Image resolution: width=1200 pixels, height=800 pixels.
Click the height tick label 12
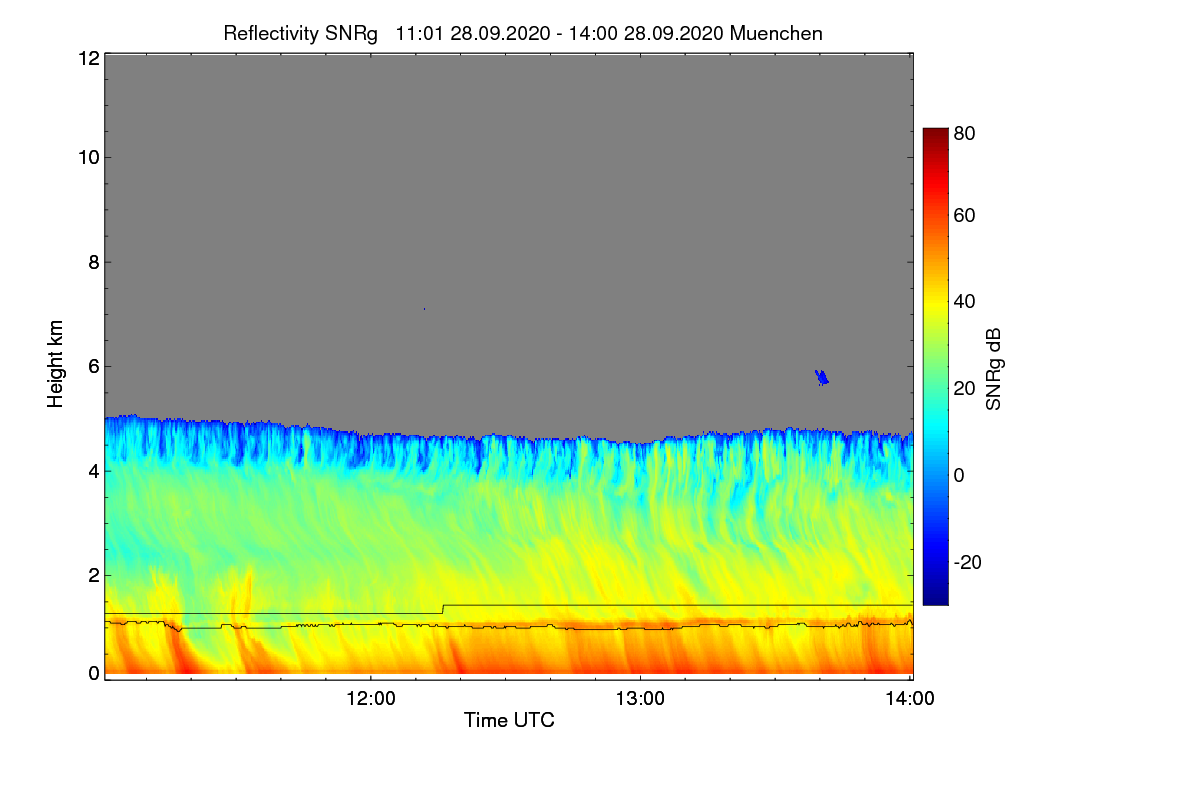[x=87, y=58]
